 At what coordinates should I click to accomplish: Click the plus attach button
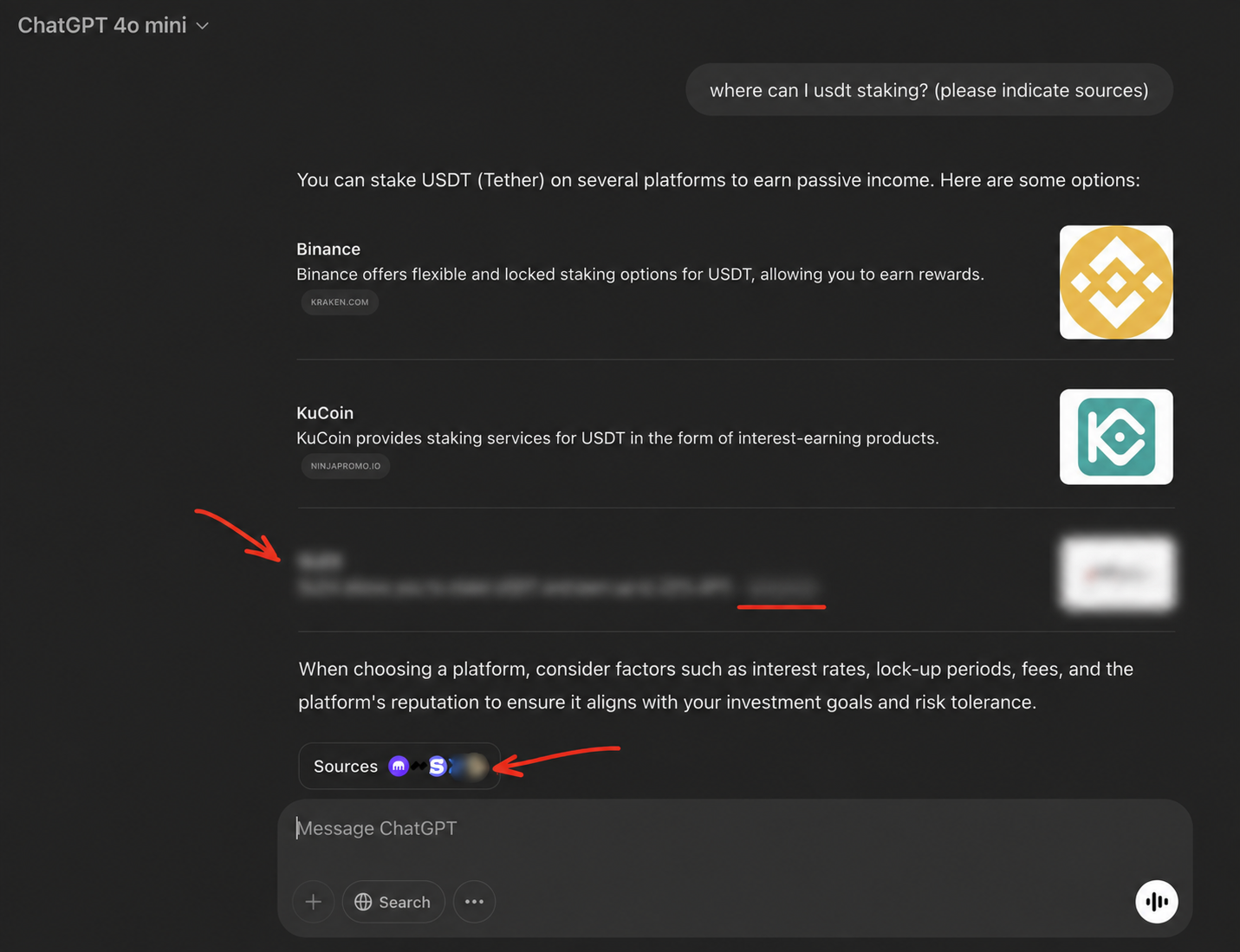(314, 902)
